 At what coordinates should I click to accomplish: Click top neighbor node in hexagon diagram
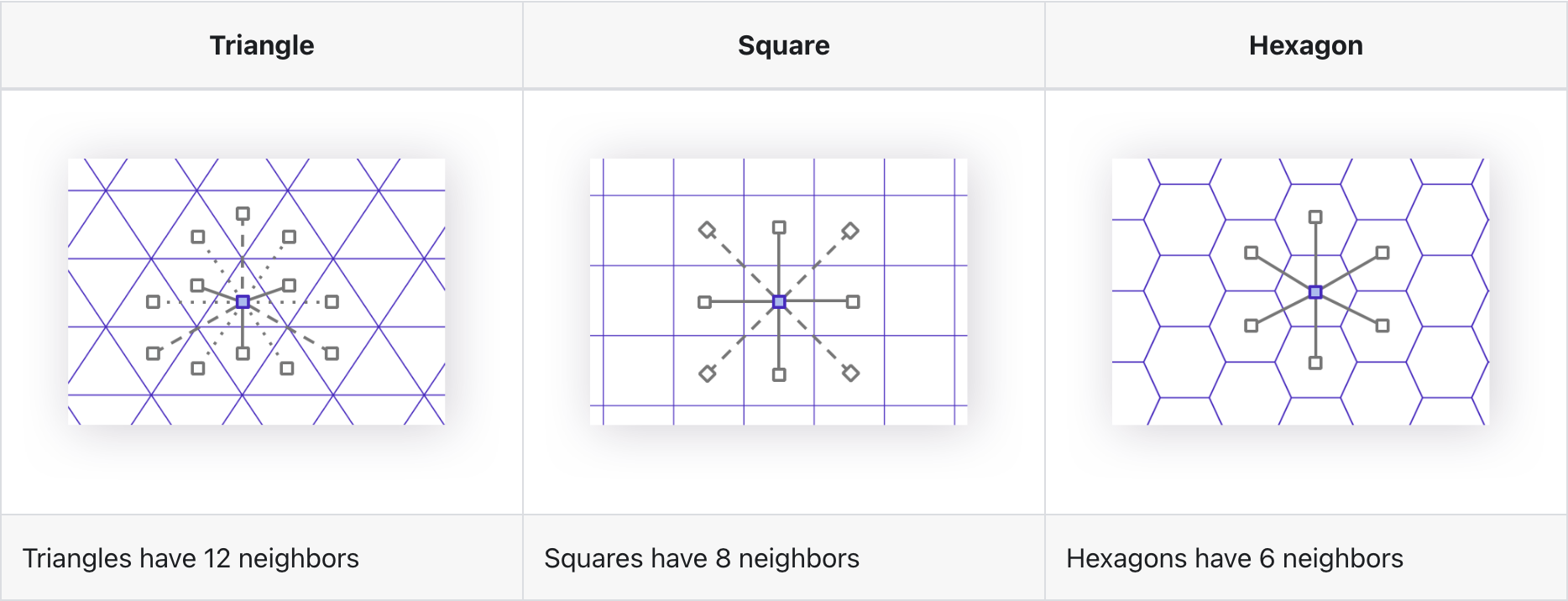[x=1315, y=217]
